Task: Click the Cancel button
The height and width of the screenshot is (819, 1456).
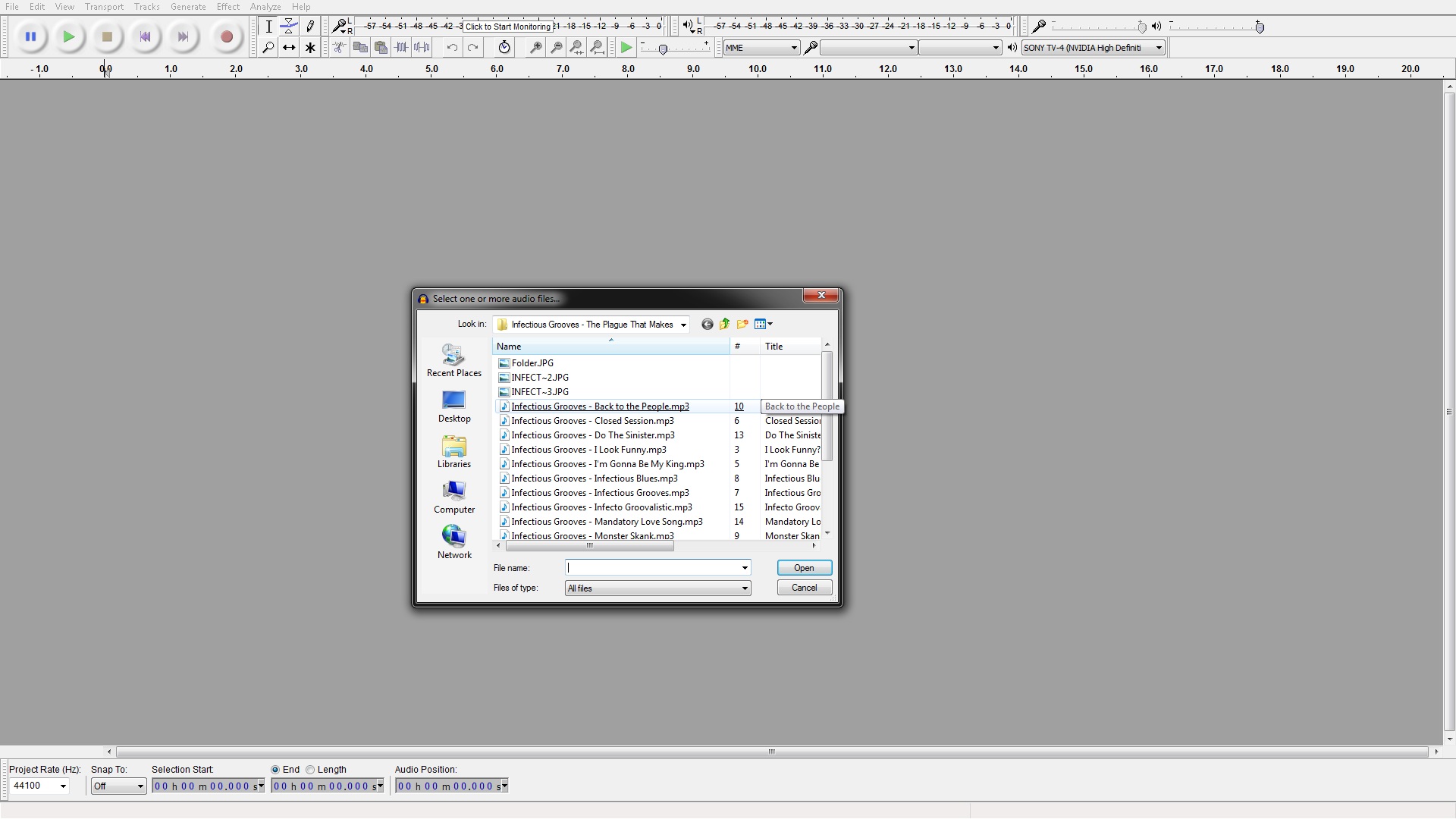Action: click(804, 588)
